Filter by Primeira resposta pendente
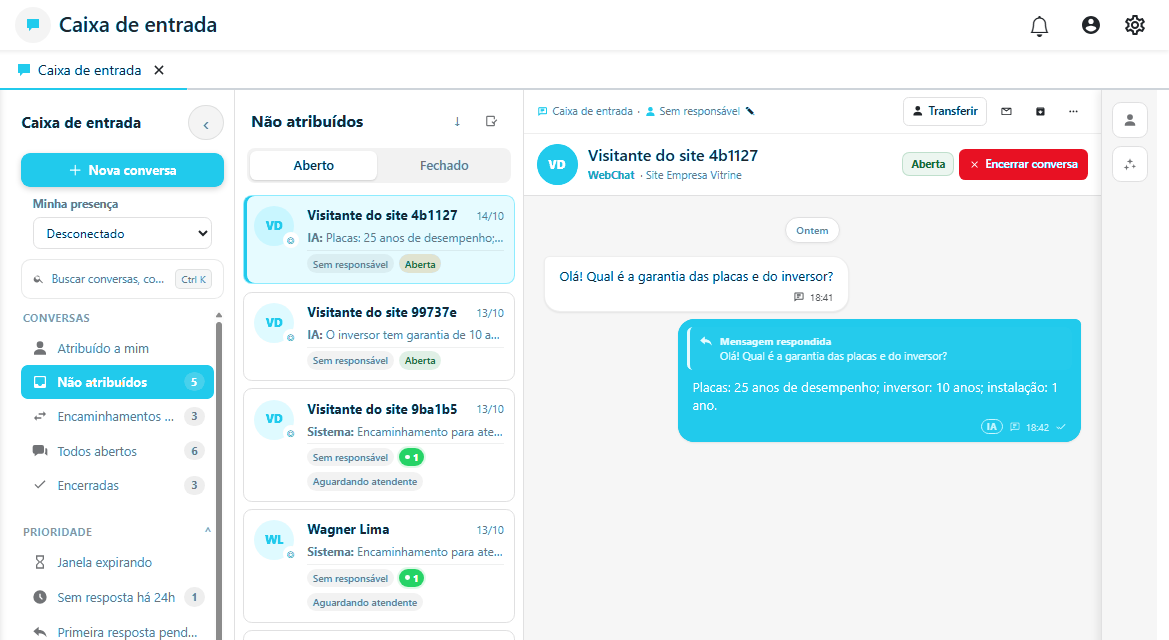This screenshot has height=640, width=1169. 117,632
